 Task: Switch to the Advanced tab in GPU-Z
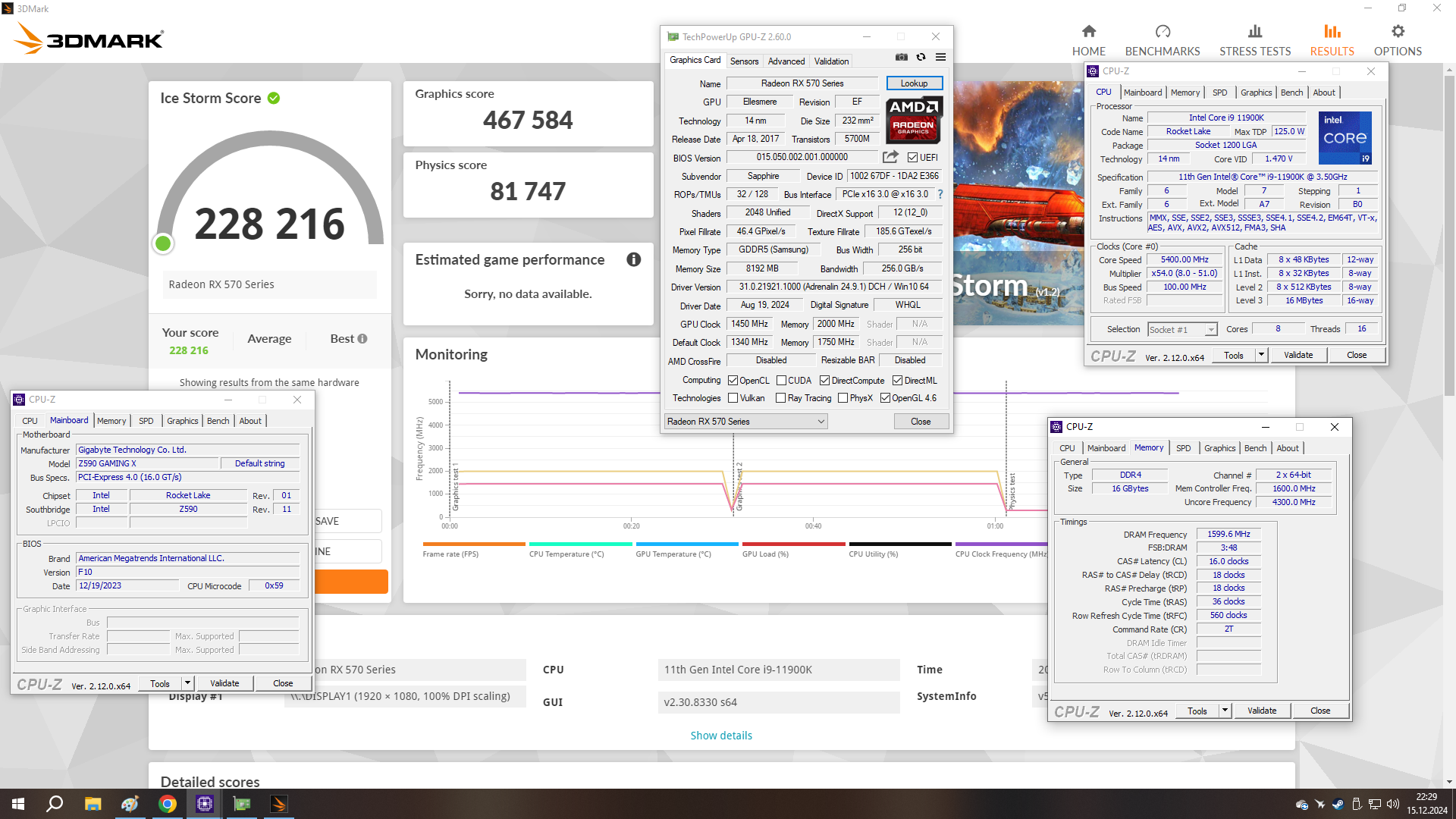[x=786, y=61]
